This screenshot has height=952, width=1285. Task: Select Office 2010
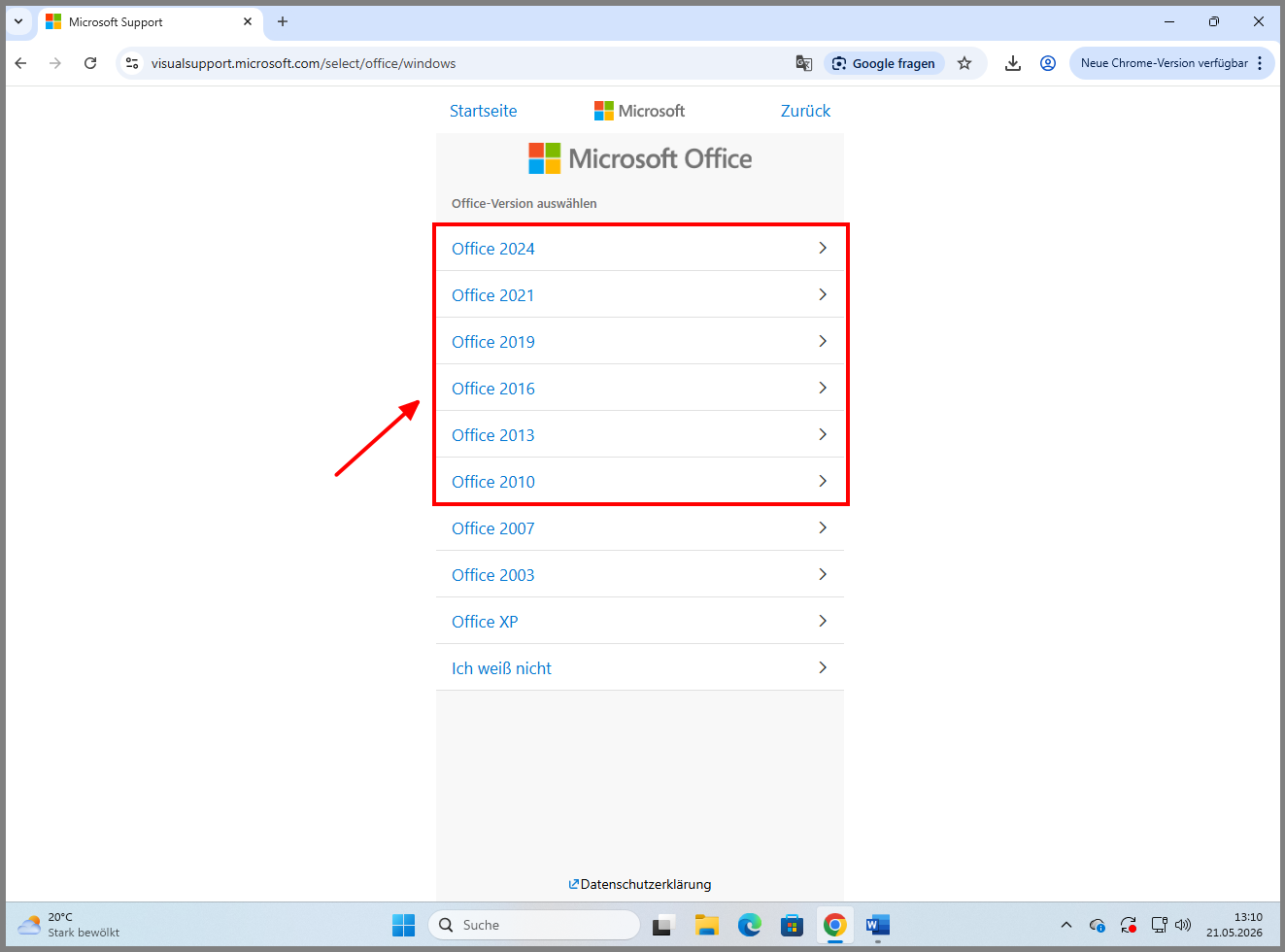click(x=640, y=481)
